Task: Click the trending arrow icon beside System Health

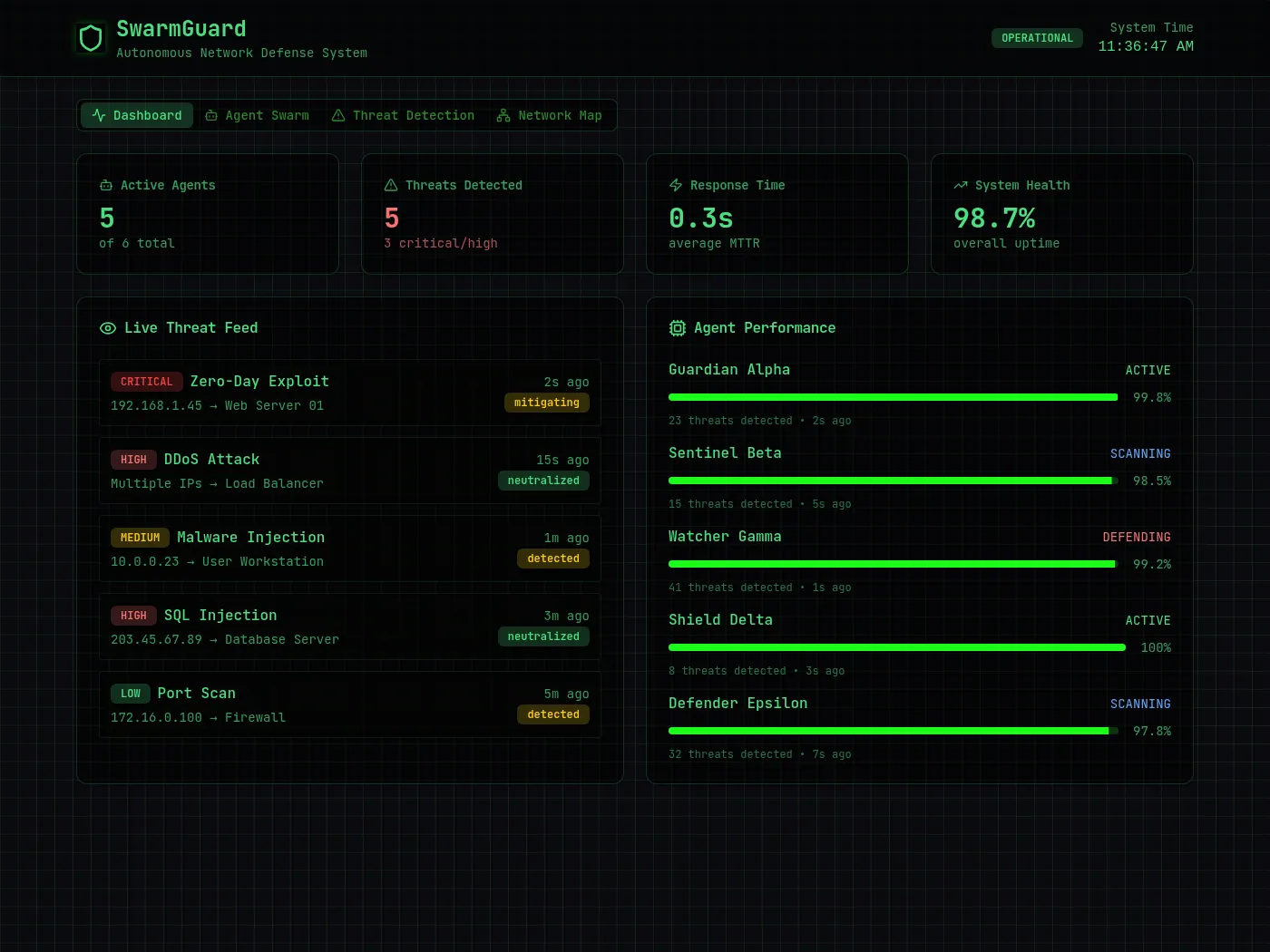Action: pos(961,185)
